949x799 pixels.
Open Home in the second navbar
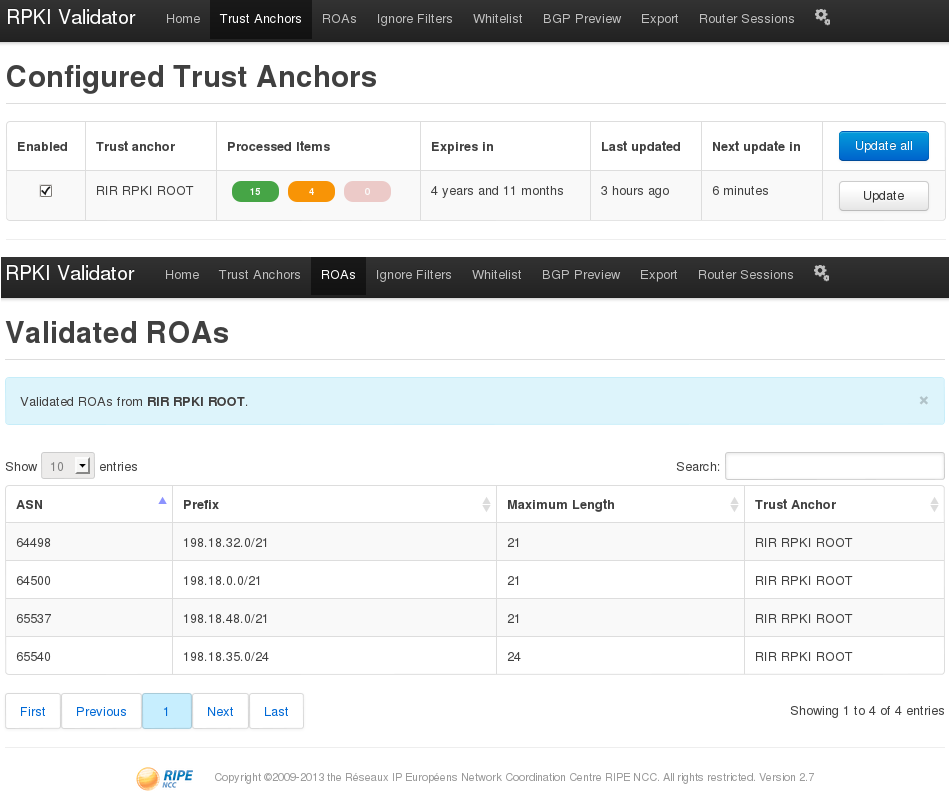coord(182,275)
